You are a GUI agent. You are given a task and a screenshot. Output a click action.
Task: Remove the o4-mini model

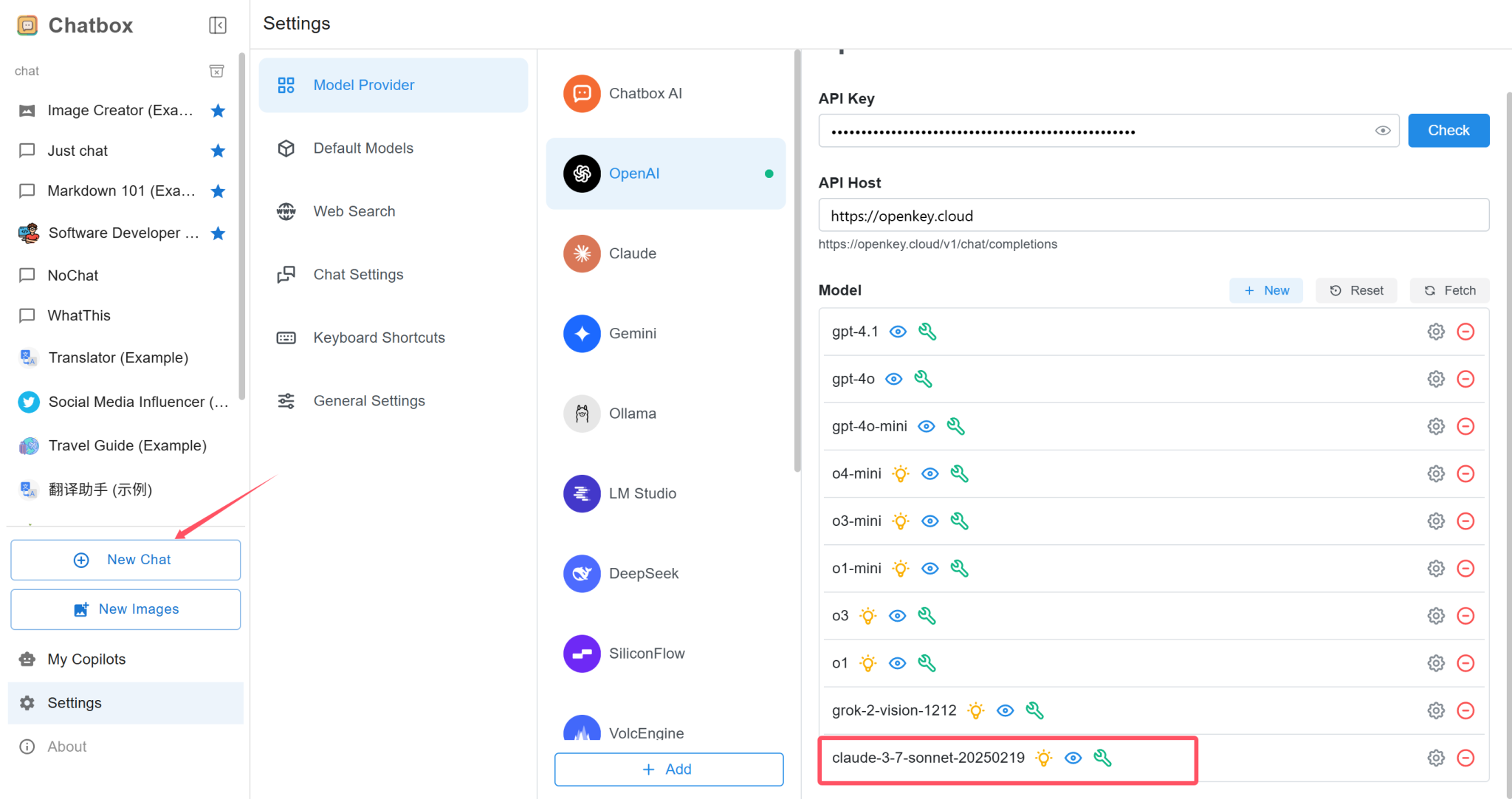coord(1465,473)
